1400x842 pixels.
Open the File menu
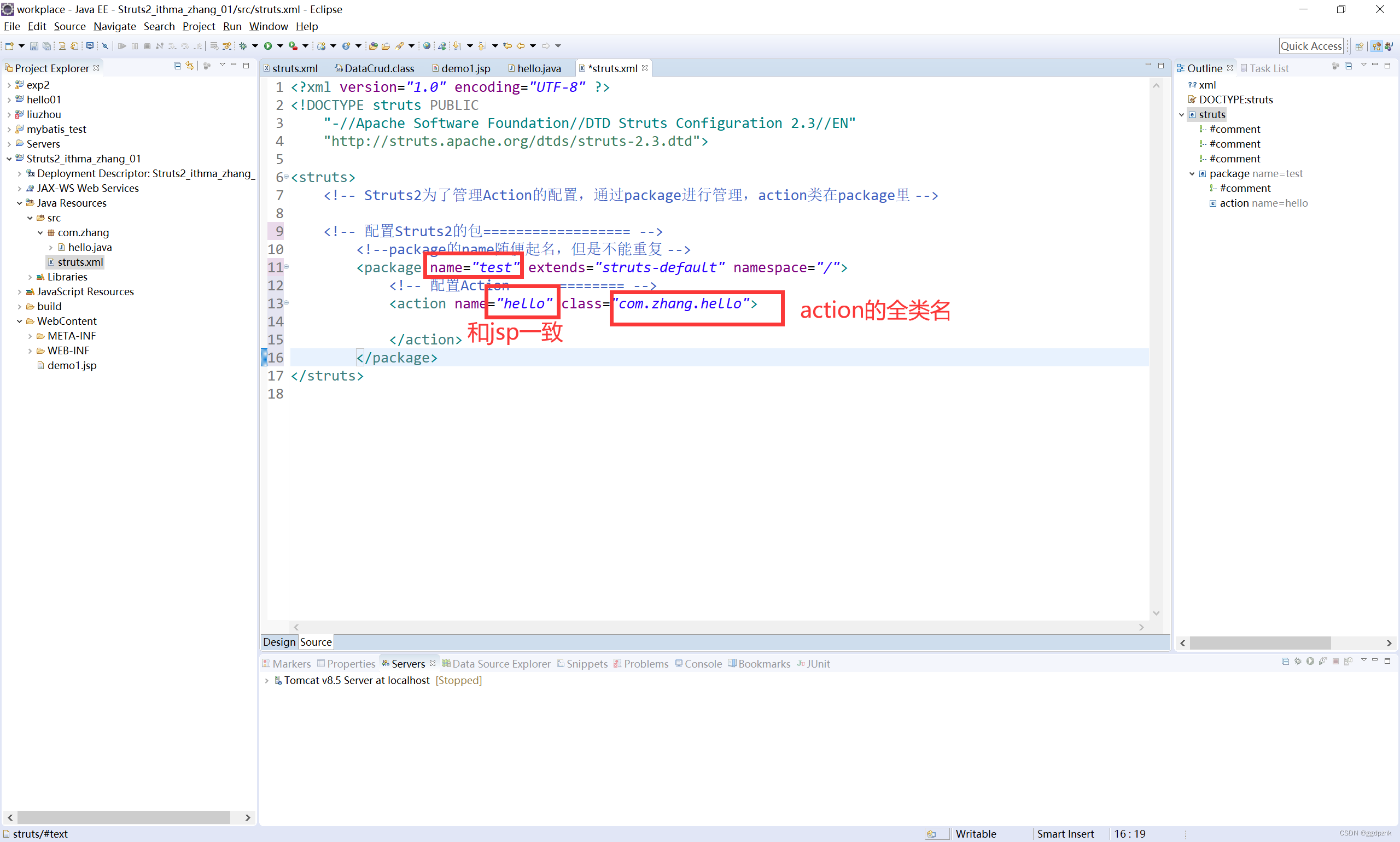(x=11, y=26)
